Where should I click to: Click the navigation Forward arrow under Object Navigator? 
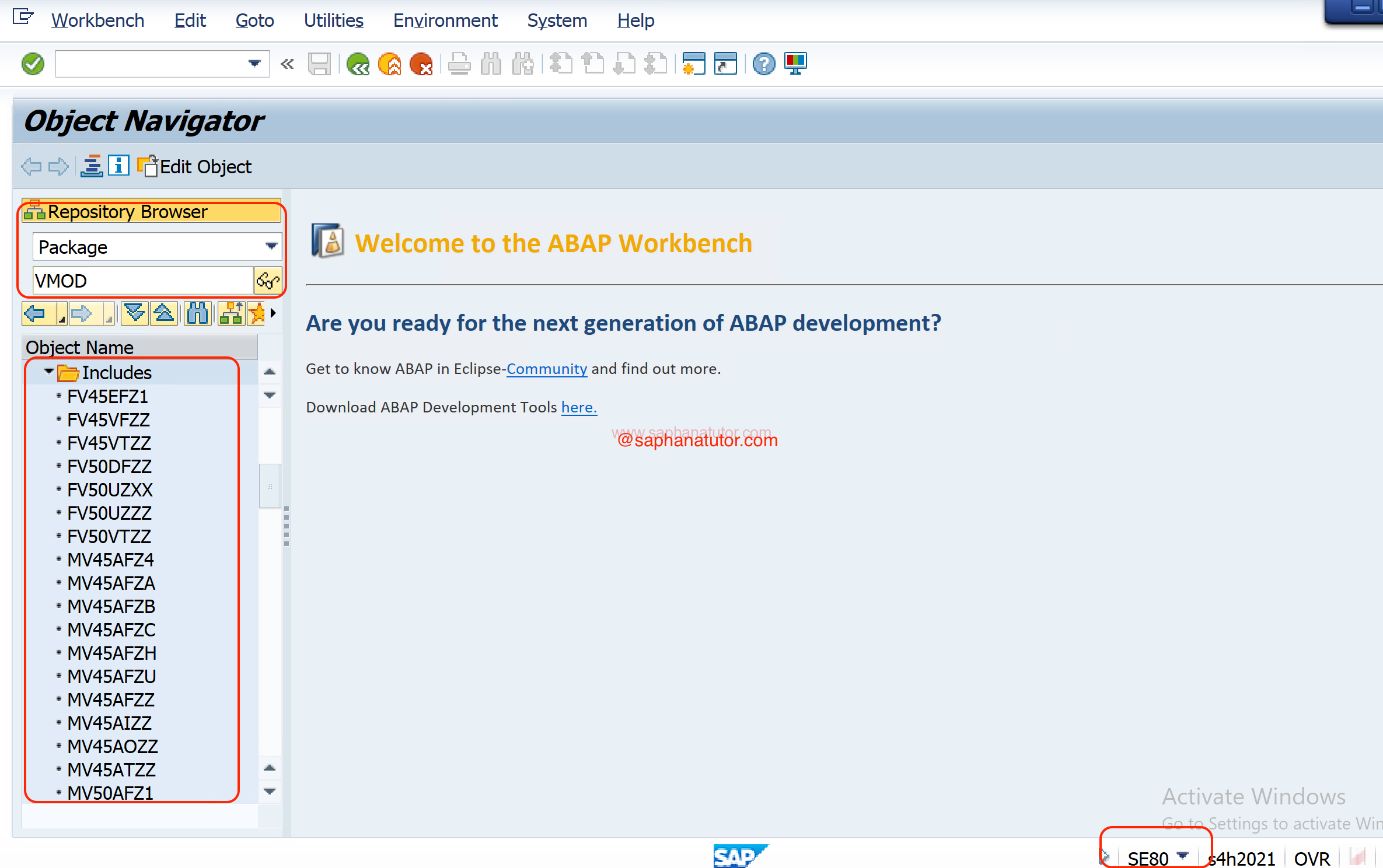tap(58, 167)
